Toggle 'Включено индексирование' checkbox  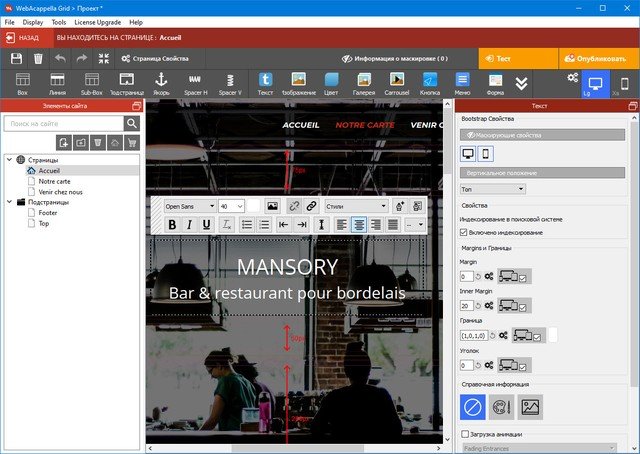click(464, 232)
